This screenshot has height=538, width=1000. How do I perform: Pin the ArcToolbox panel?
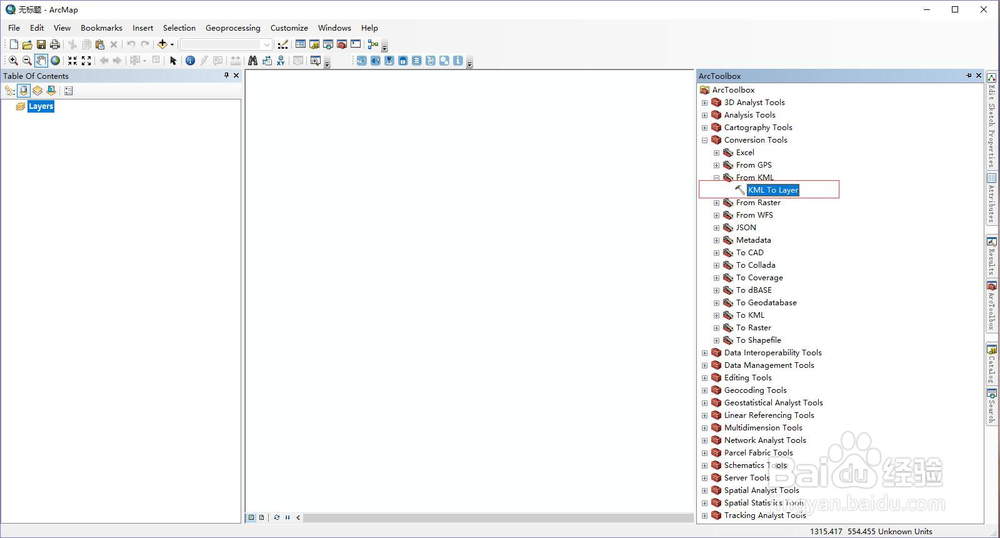pyautogui.click(x=969, y=75)
